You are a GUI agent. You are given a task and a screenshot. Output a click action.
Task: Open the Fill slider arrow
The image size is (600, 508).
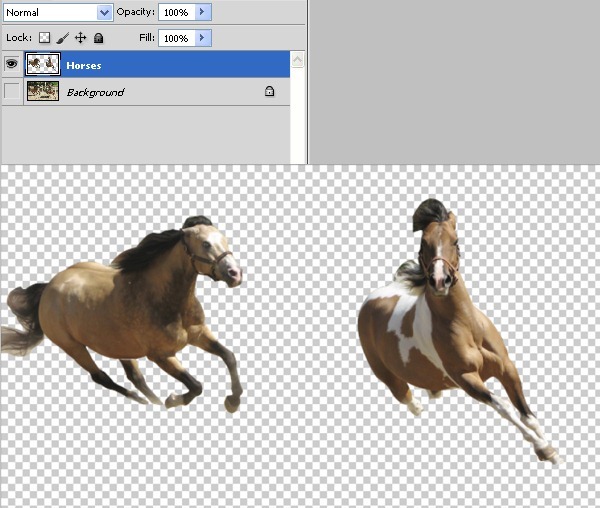(x=203, y=38)
